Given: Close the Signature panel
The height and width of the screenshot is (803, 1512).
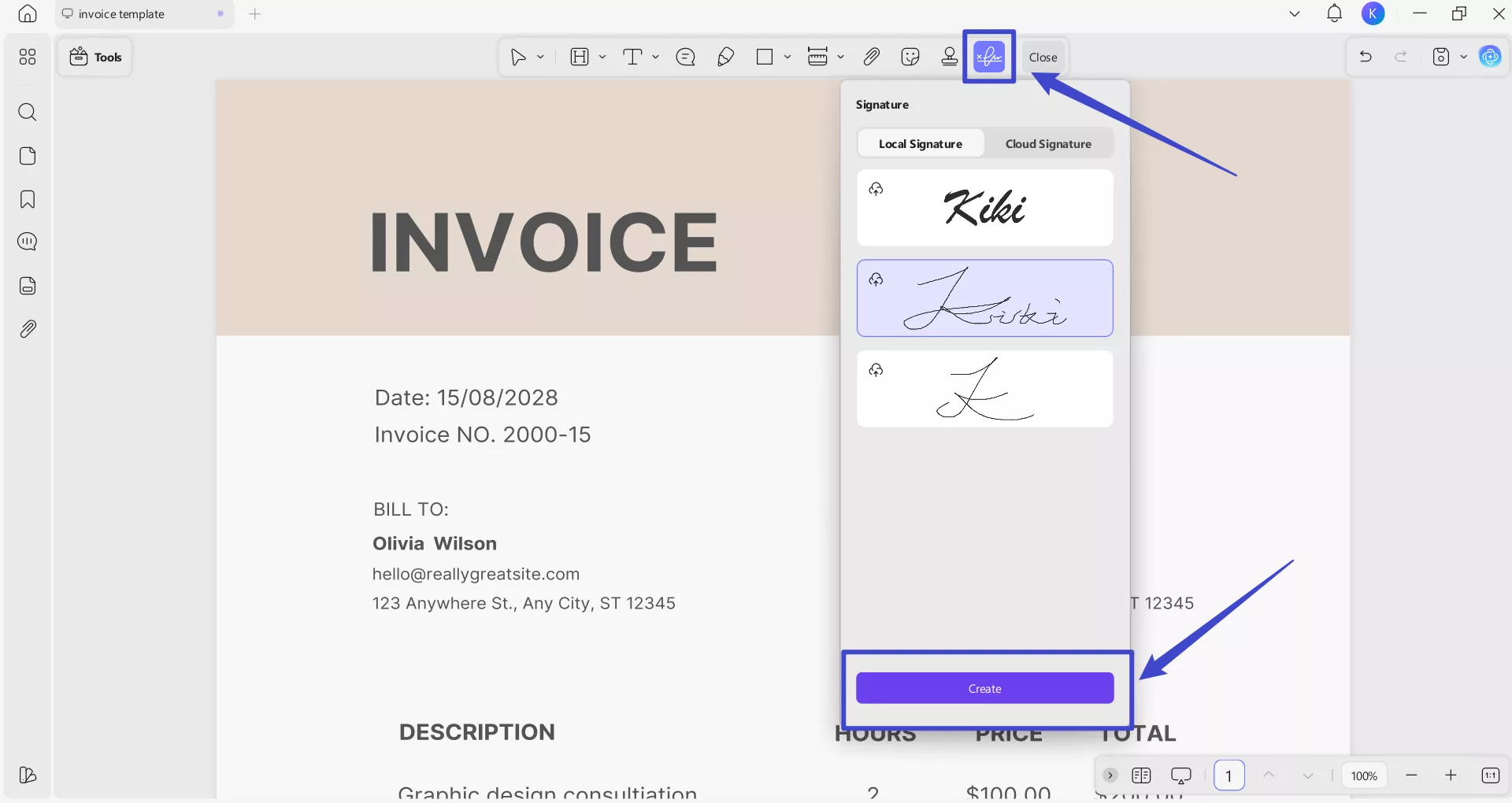Looking at the screenshot, I should [1043, 56].
